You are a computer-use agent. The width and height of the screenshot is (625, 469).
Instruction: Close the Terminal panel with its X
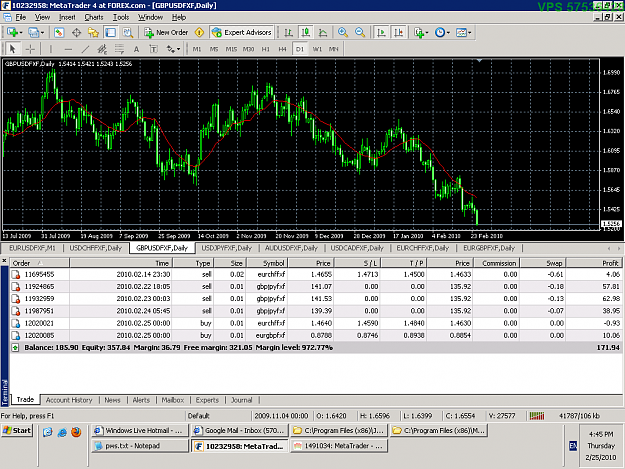point(4,261)
